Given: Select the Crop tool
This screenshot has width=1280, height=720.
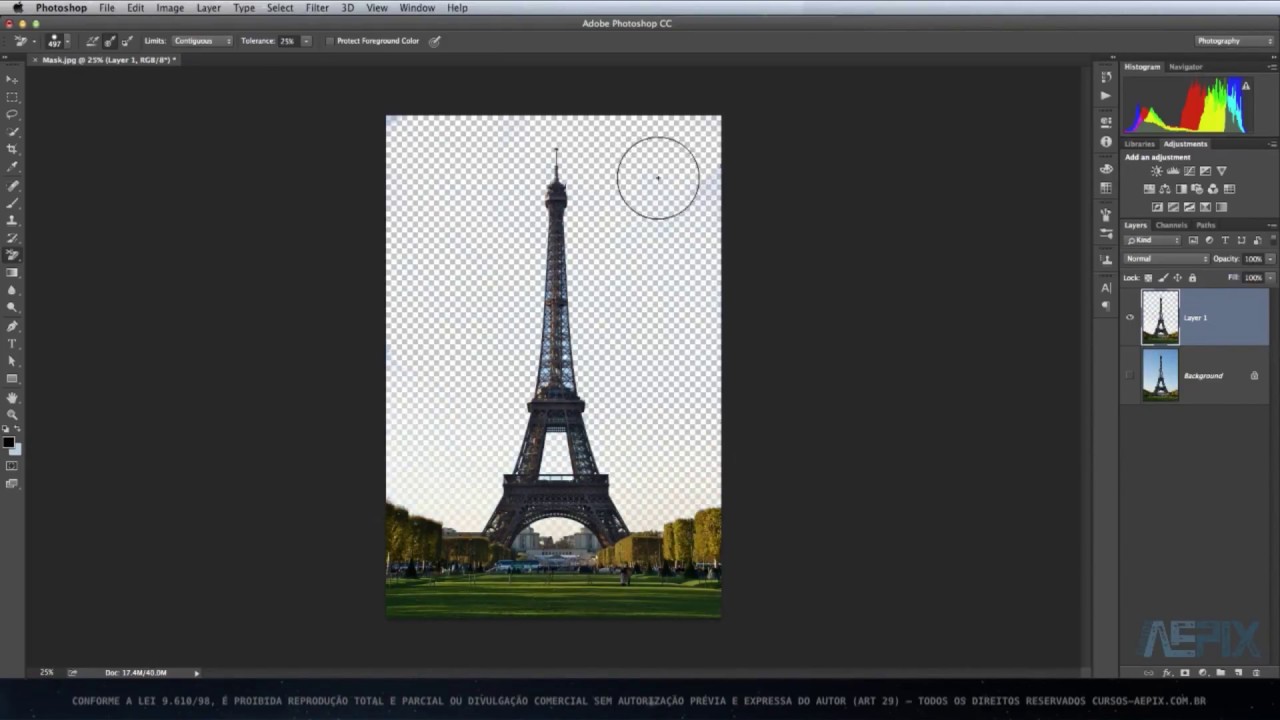Looking at the screenshot, I should (x=12, y=149).
